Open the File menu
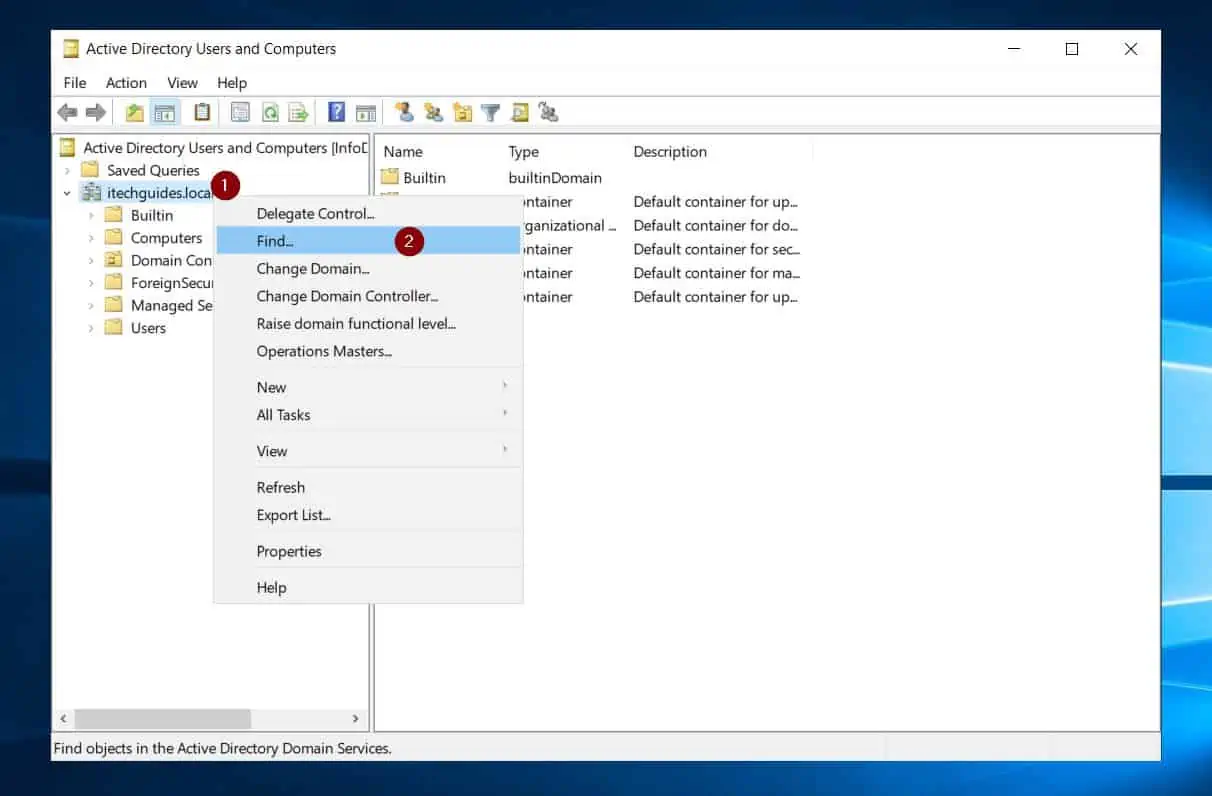This screenshot has width=1212, height=796. click(75, 83)
